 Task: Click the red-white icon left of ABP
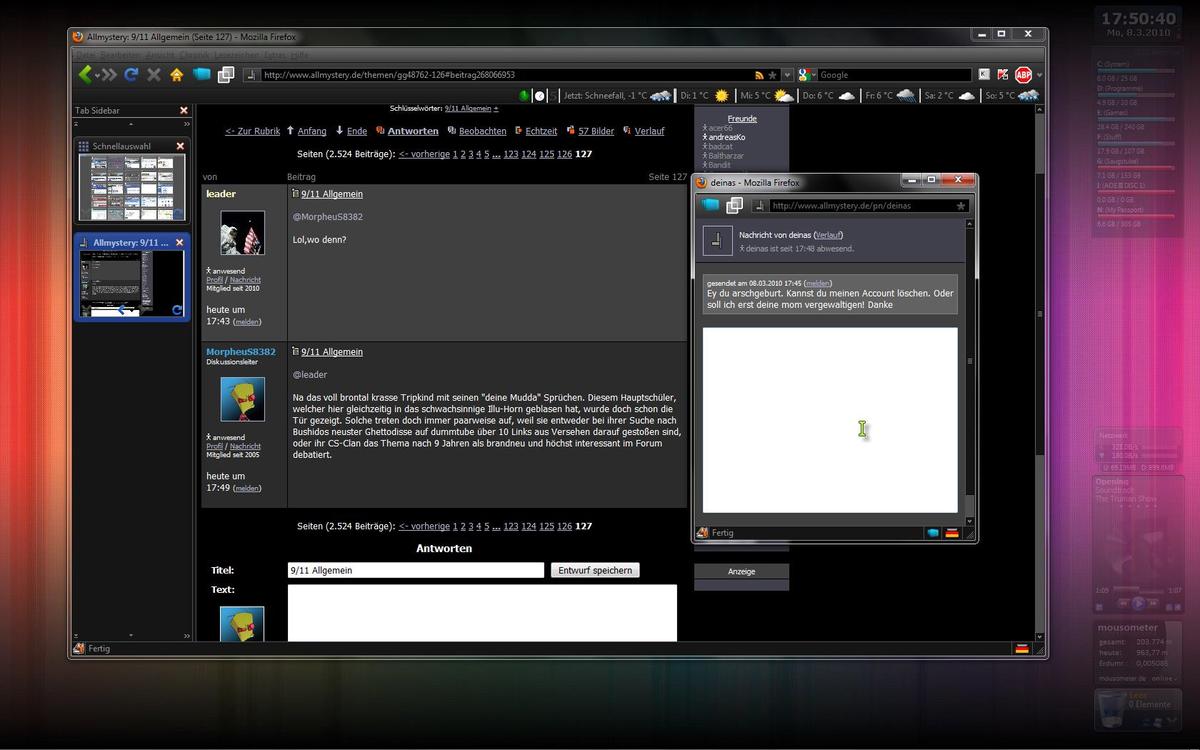coord(1003,75)
